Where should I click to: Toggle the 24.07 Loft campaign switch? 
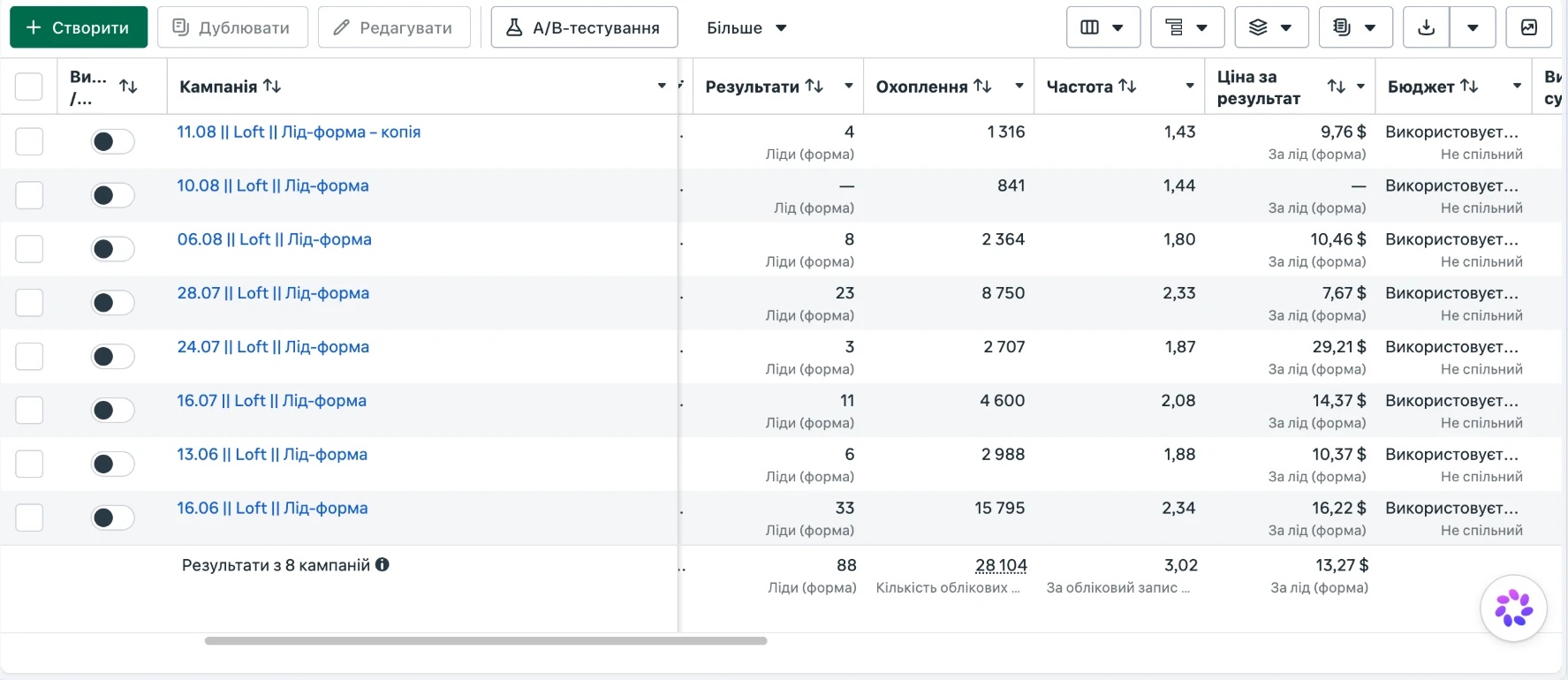pos(113,357)
